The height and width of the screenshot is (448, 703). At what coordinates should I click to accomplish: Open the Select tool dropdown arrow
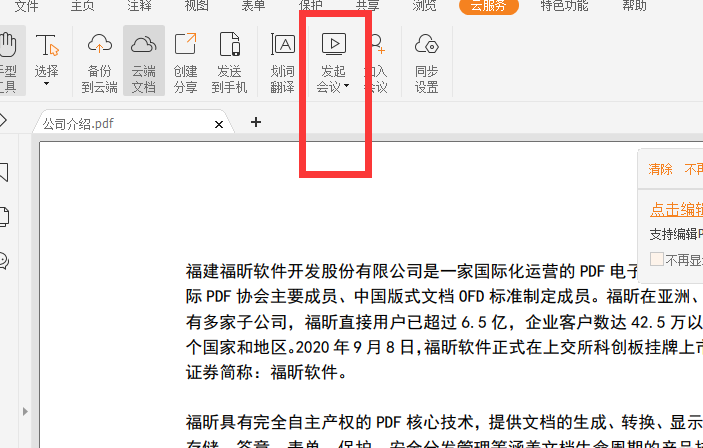point(47,84)
